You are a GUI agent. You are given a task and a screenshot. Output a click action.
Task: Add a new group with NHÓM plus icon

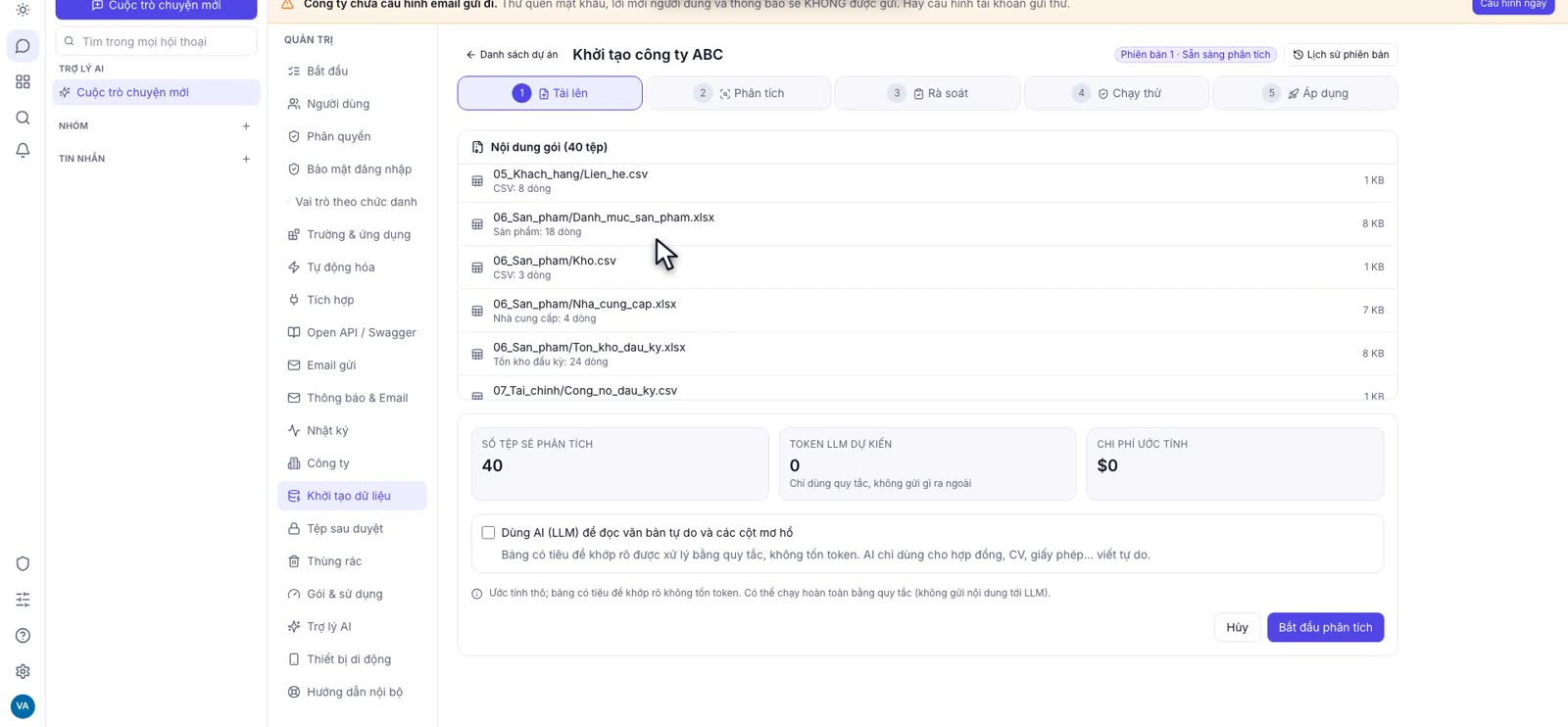[x=246, y=126]
